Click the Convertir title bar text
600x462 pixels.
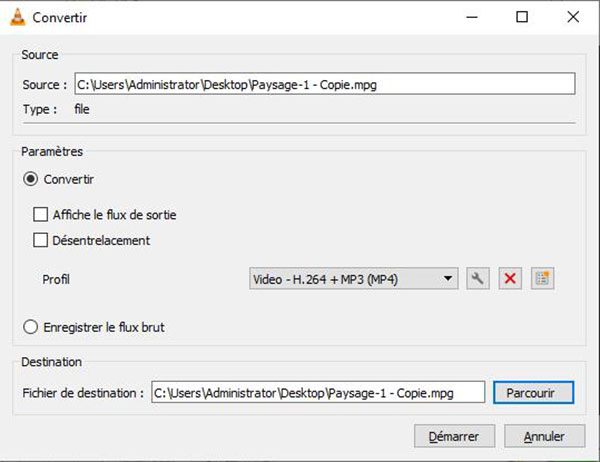pyautogui.click(x=57, y=17)
